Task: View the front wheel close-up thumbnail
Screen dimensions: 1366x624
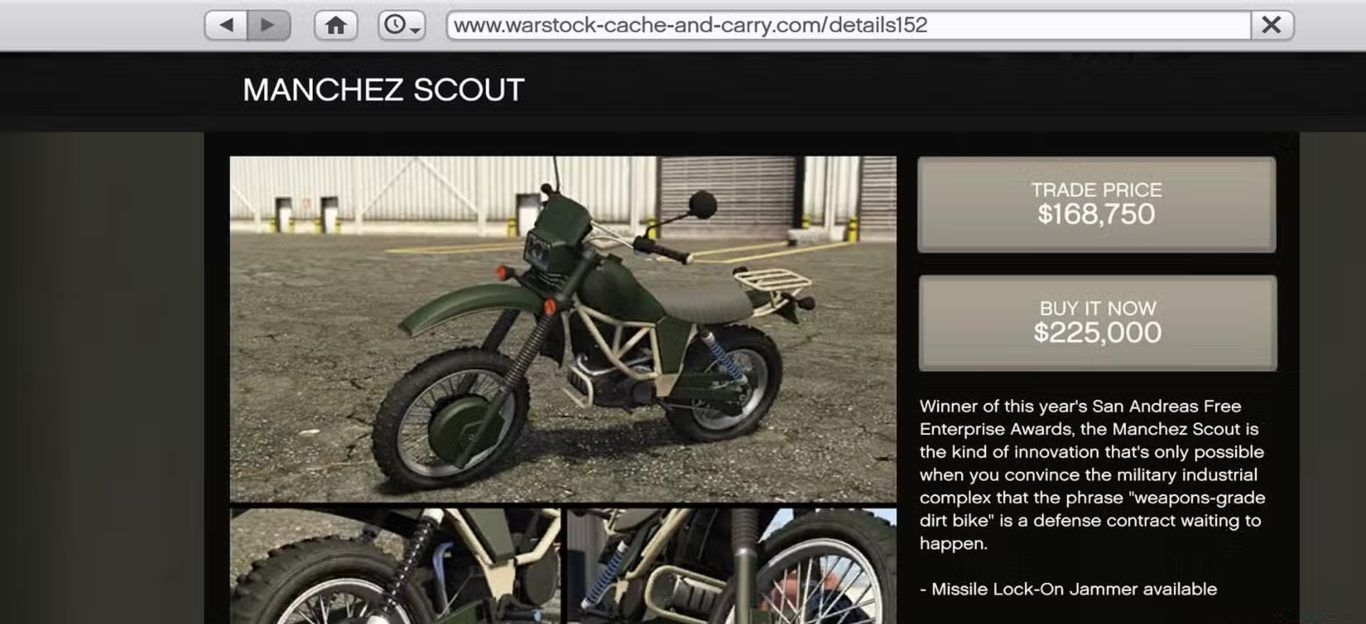Action: pos(395,566)
